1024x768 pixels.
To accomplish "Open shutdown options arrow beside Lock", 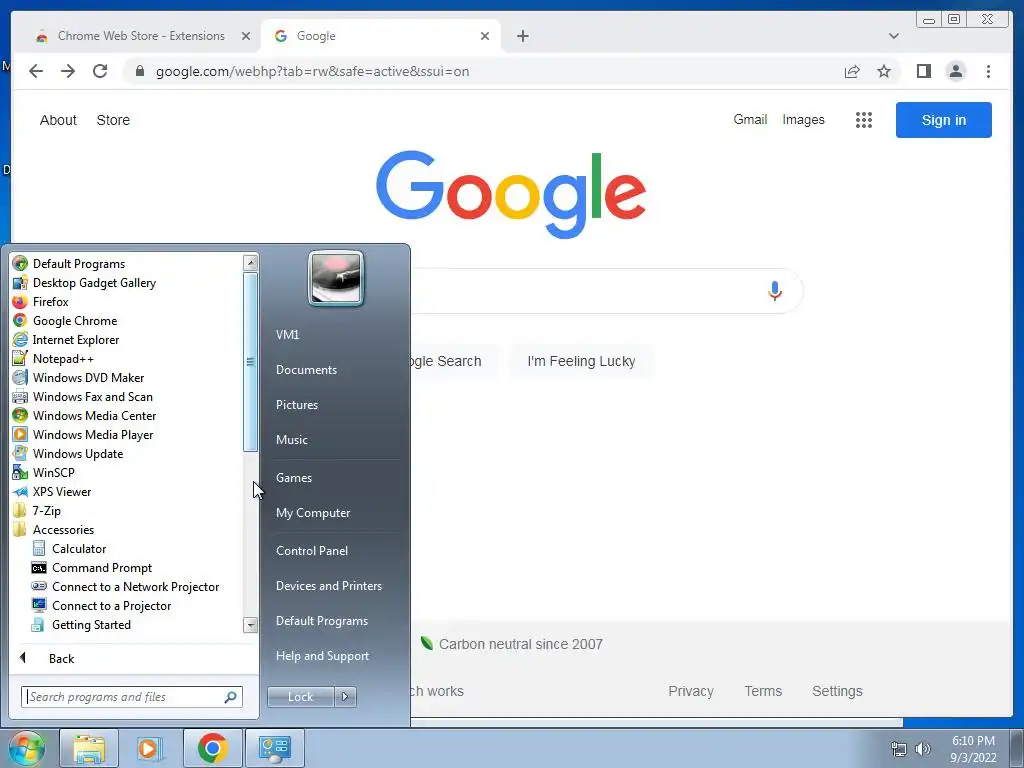I will (x=345, y=697).
